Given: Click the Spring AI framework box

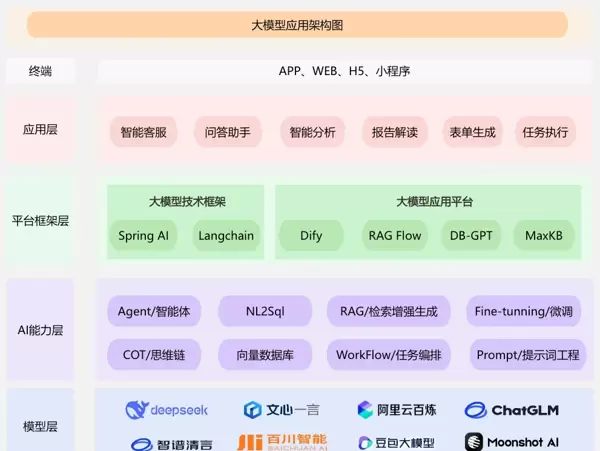Looking at the screenshot, I should [x=143, y=236].
